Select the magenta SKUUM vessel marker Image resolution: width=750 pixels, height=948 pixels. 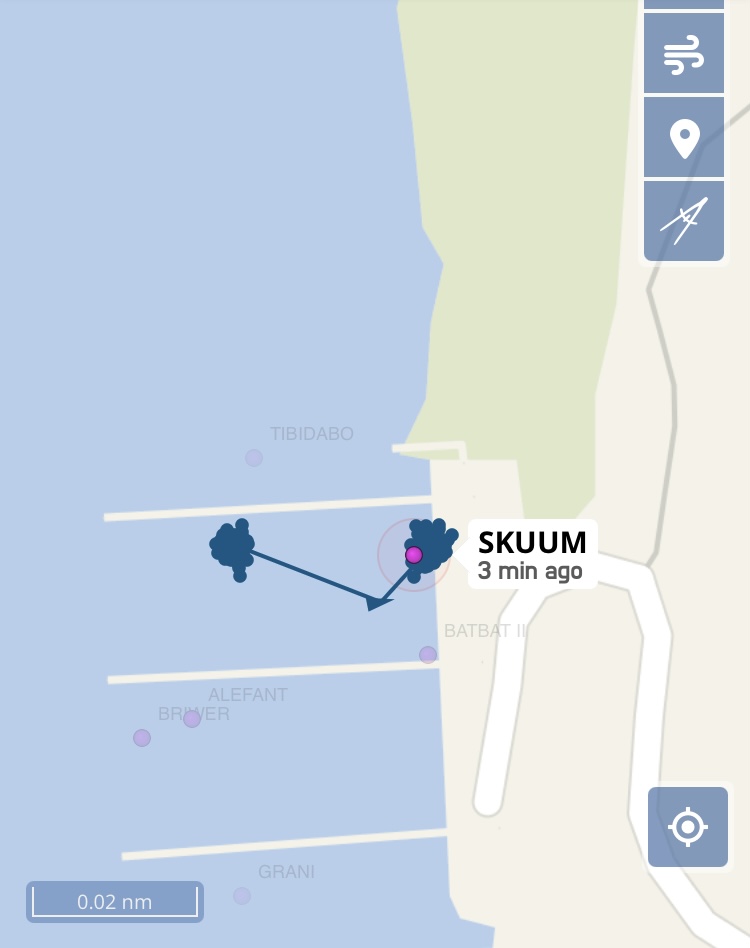(414, 554)
